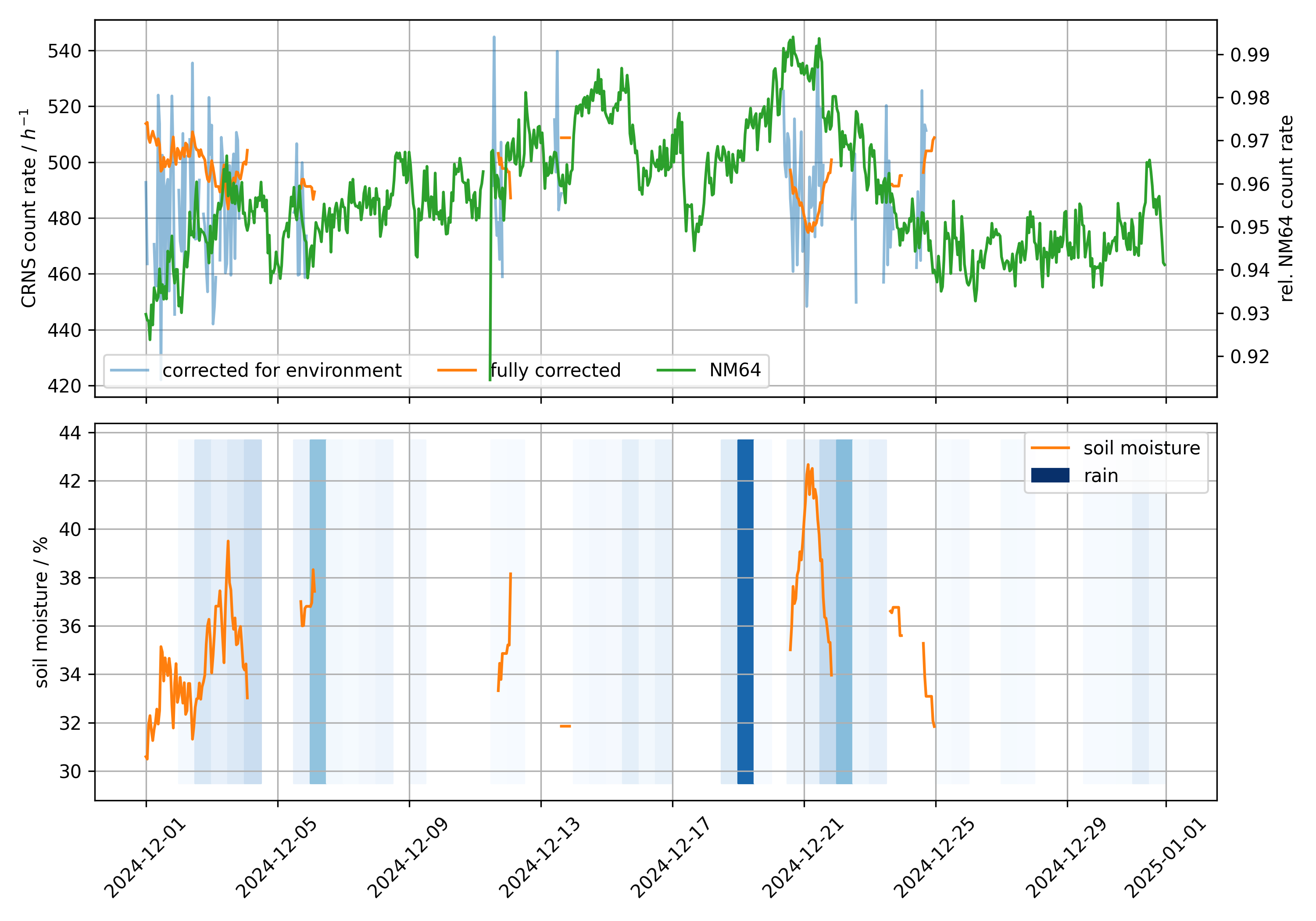The height and width of the screenshot is (921, 1316).
Task: Click the 2024-12-01 x-axis date label
Action: 146,858
